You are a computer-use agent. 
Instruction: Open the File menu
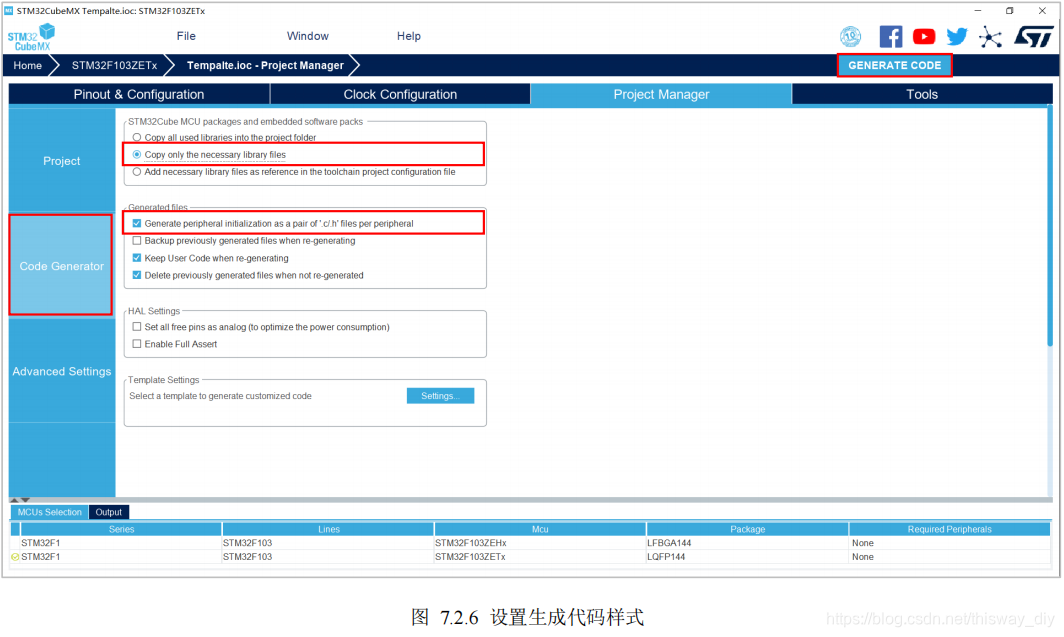tap(186, 36)
